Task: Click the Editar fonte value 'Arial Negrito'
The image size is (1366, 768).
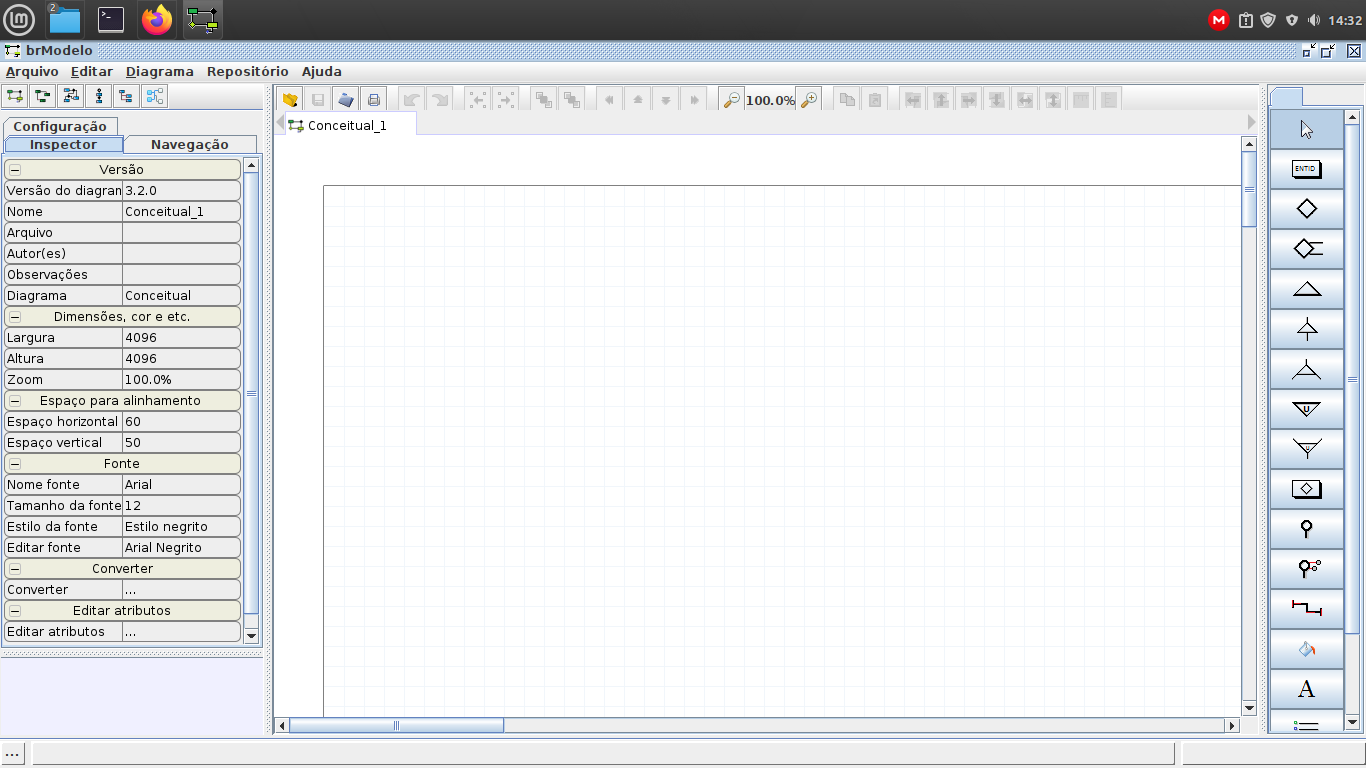Action: [x=181, y=548]
